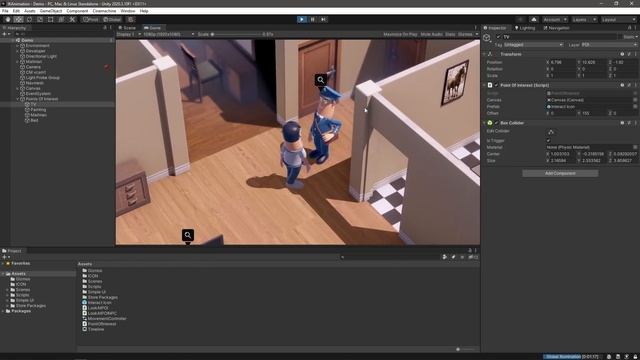This screenshot has width=640, height=360.
Task: Open the Tag dropdown in Inspector
Action: (533, 45)
